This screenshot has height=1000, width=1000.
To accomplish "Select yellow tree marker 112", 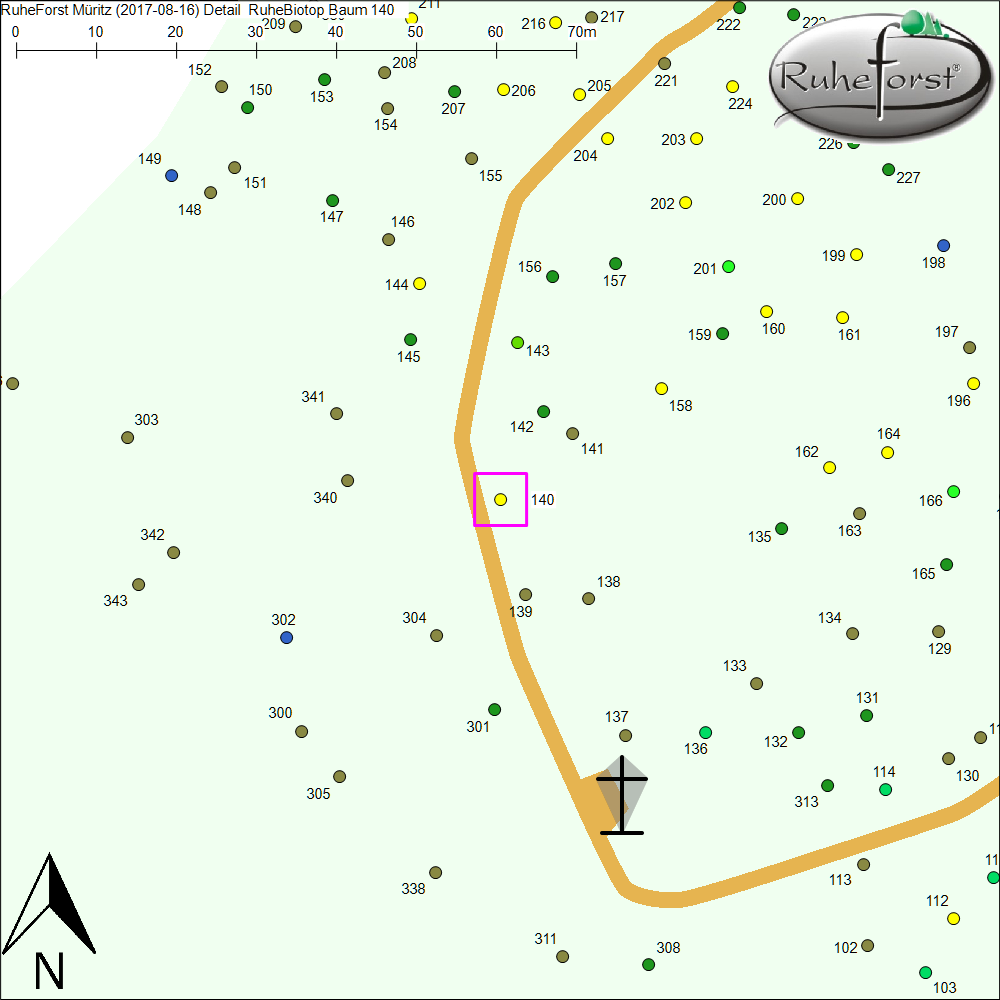I will point(953,918).
